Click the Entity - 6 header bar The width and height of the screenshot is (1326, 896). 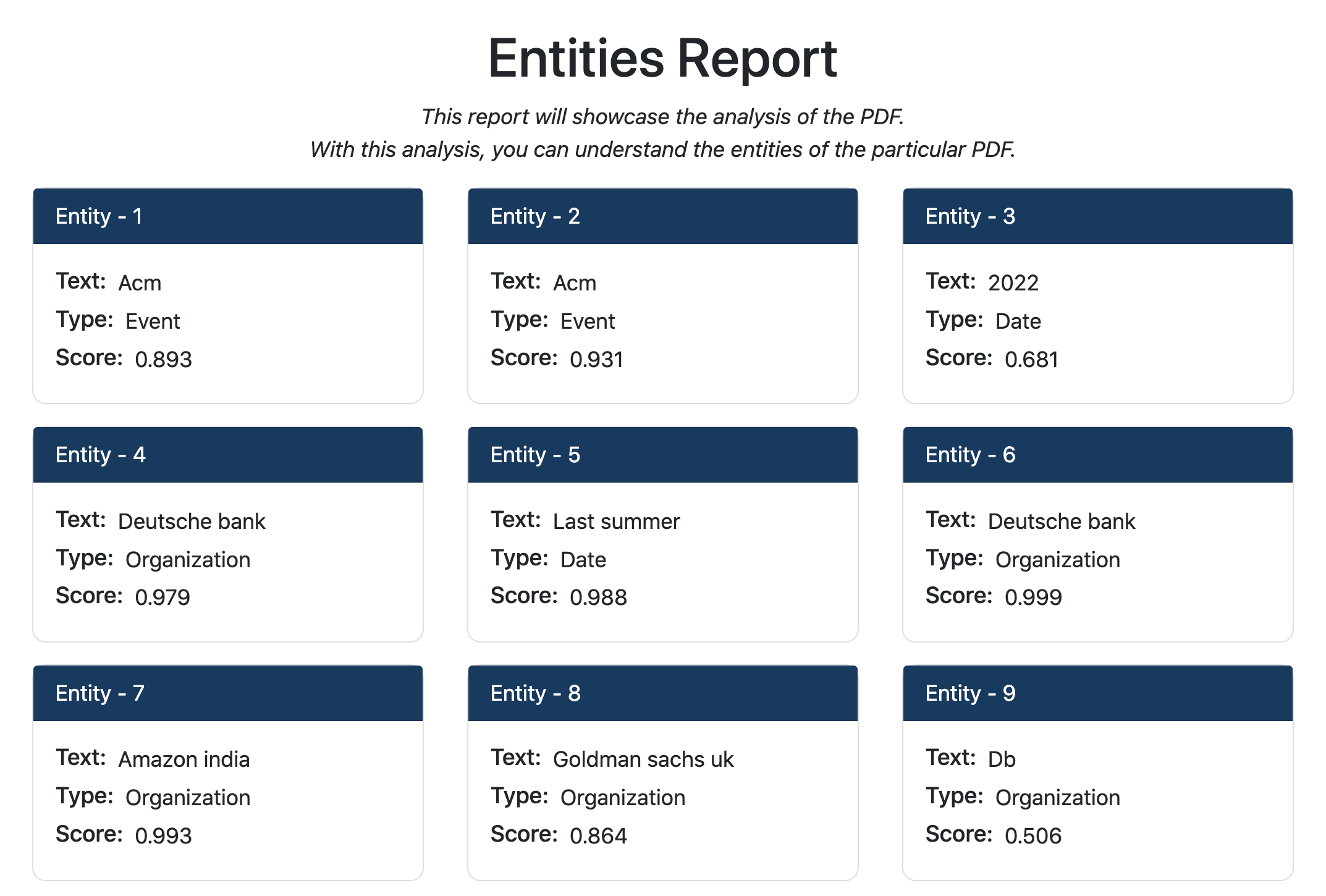[1097, 455]
